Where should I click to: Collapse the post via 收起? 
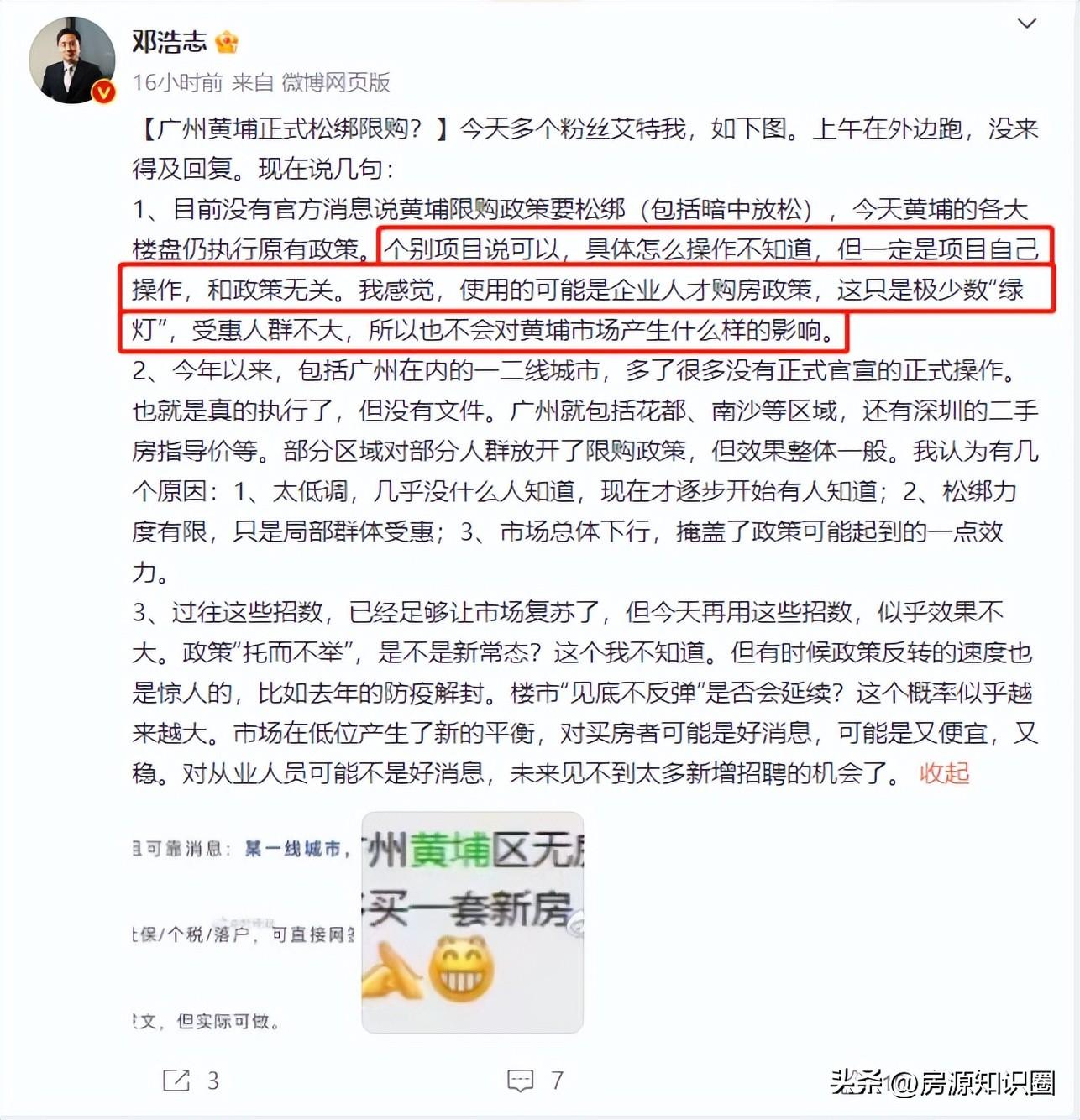click(x=944, y=772)
